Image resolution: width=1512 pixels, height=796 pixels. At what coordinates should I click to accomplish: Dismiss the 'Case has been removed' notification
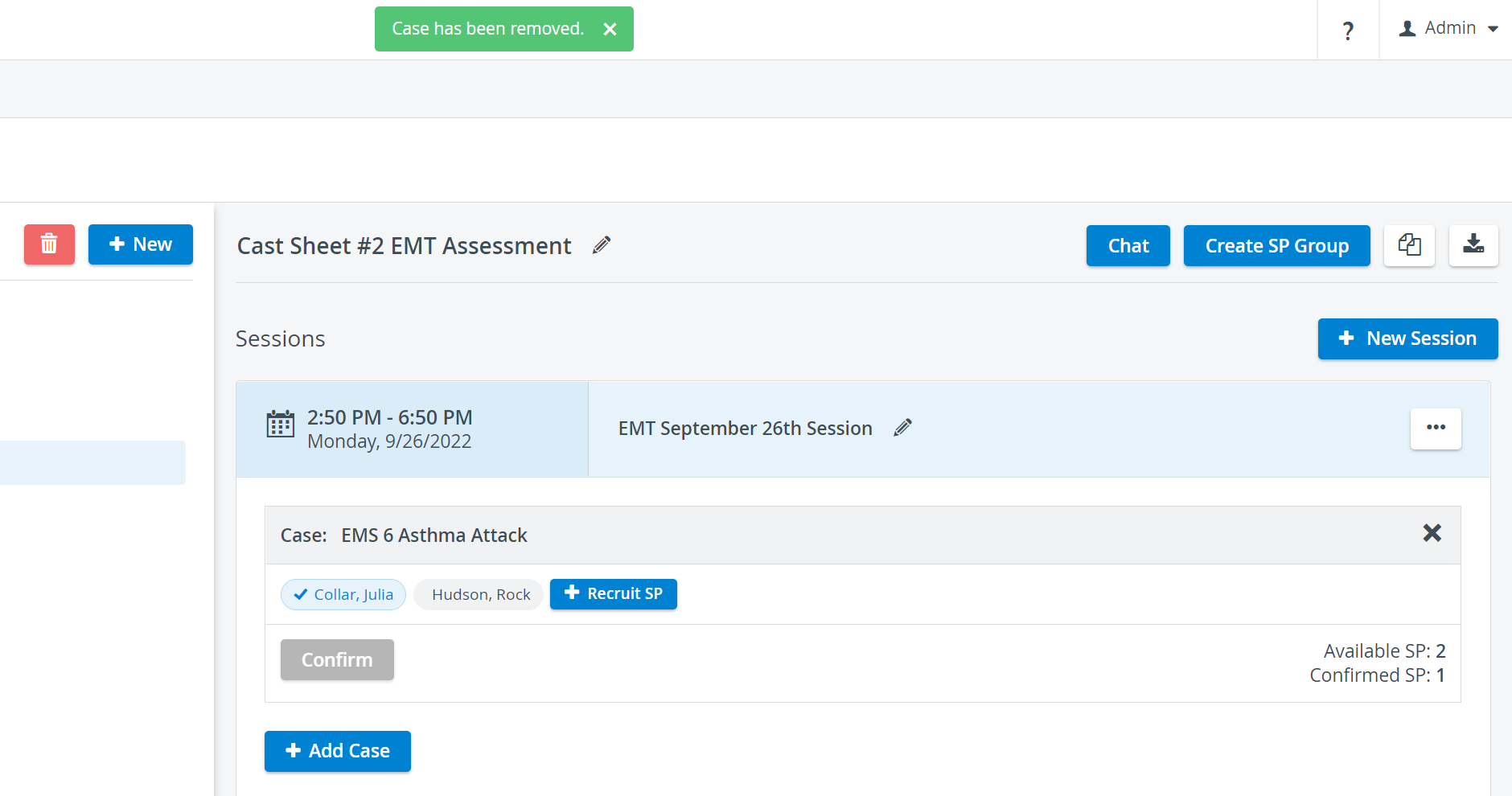coord(610,29)
